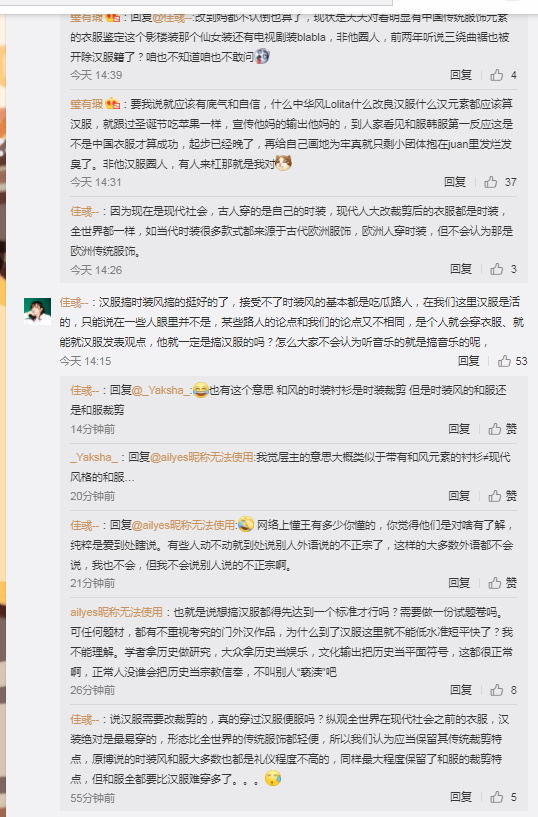Open 莹有瑕 username on 14:31 comment
Screen dimensions: 538x817
coord(86,104)
